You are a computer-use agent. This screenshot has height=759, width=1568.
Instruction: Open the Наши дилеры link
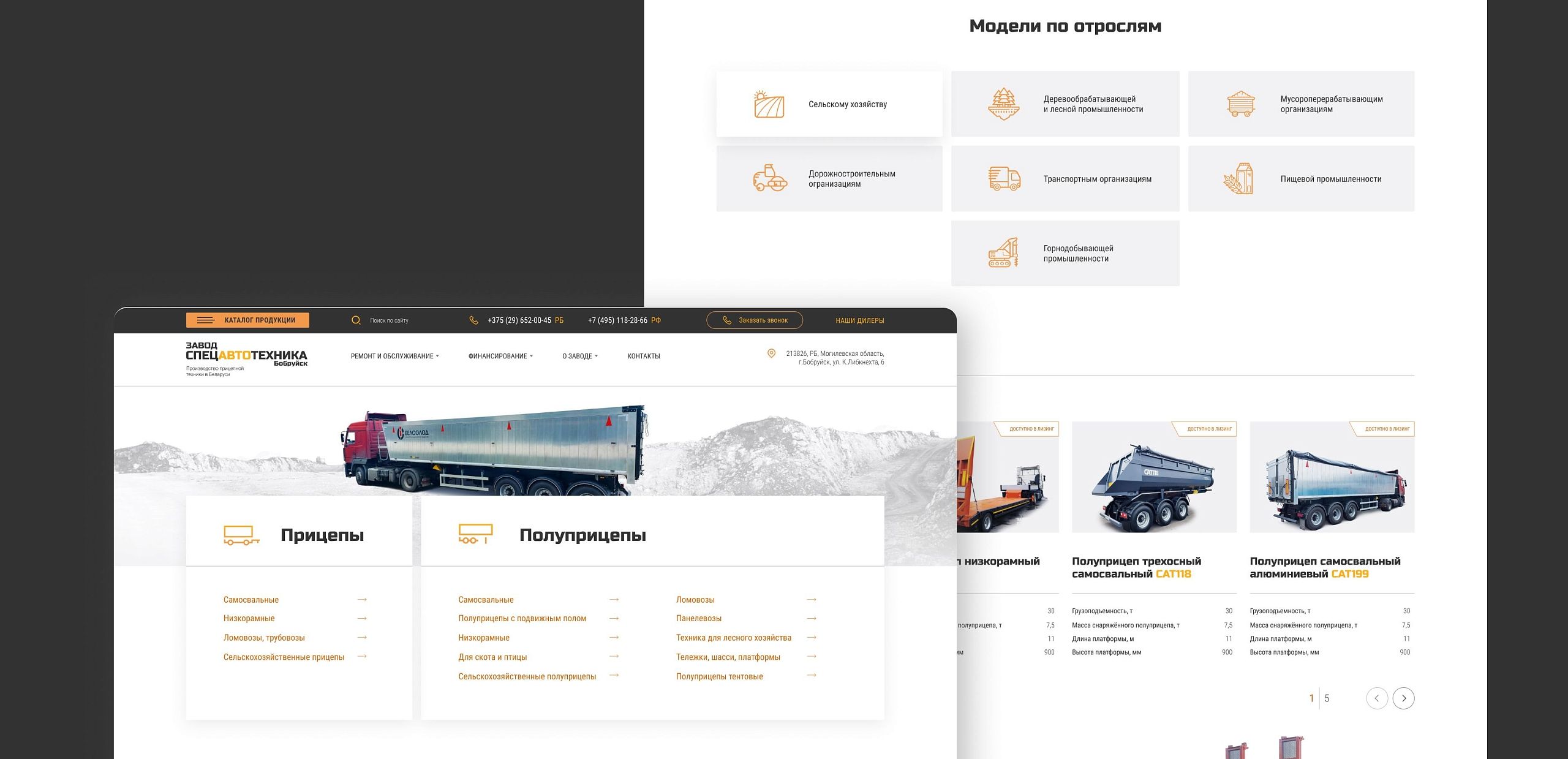click(859, 320)
